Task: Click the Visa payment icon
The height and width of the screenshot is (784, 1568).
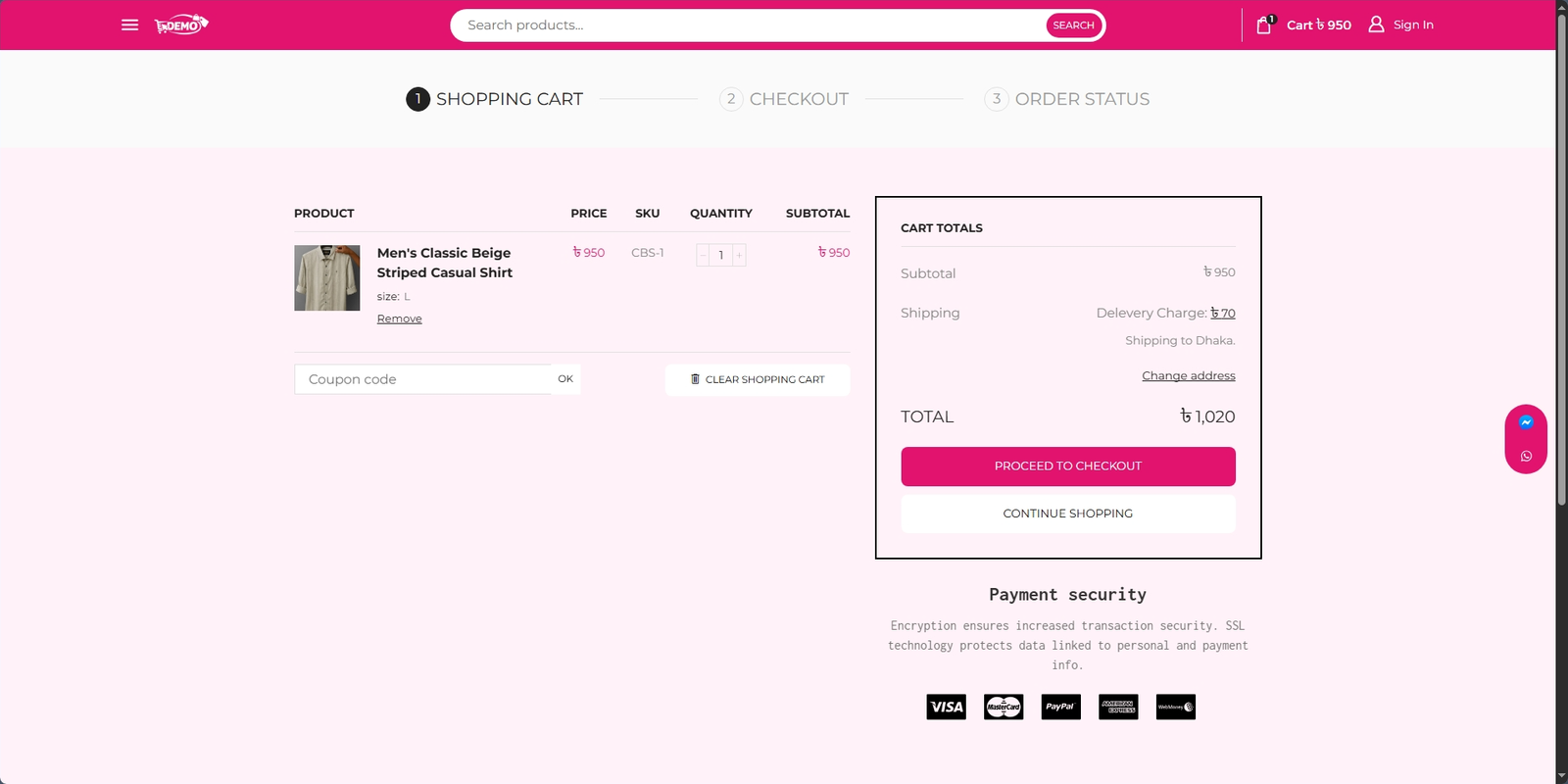Action: (946, 707)
